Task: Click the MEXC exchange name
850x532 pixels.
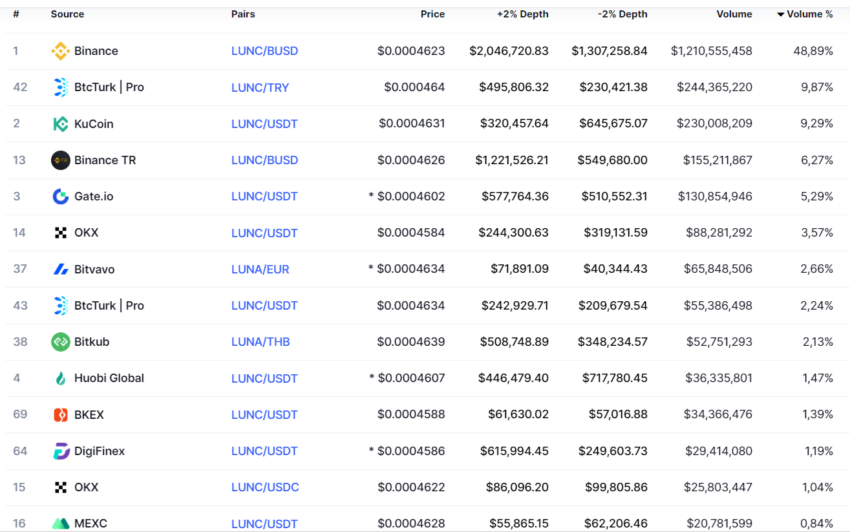Action: pos(91,524)
